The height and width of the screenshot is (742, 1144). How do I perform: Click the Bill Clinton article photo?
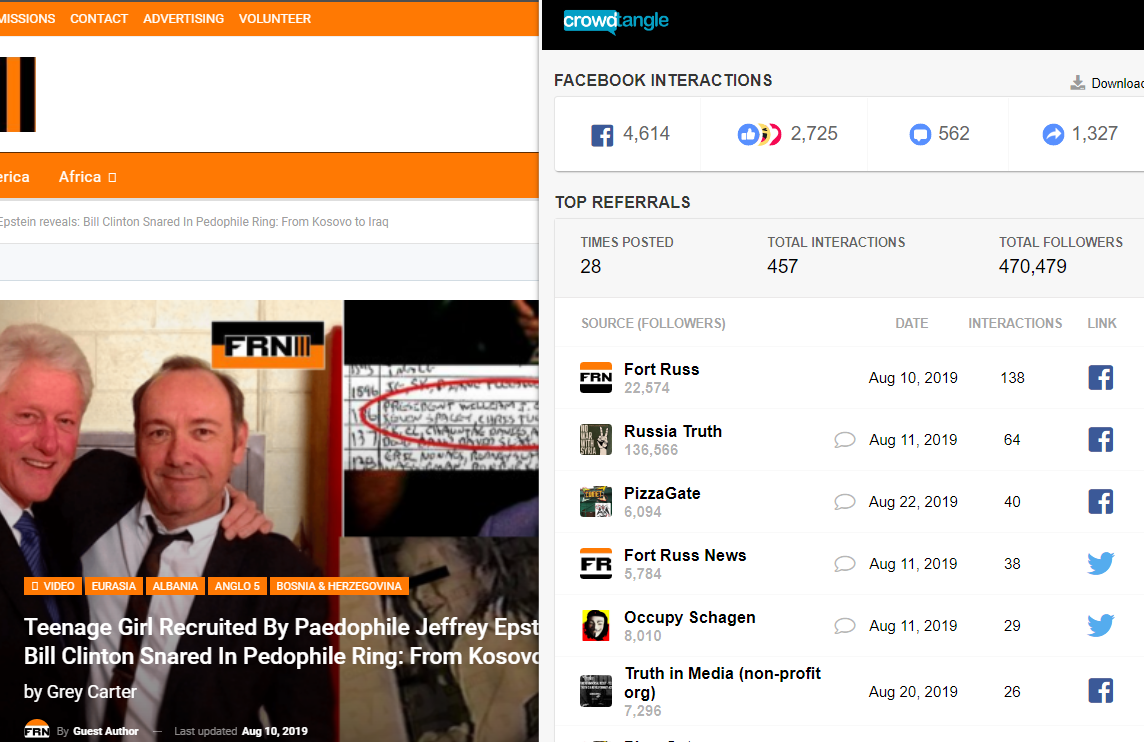[x=269, y=521]
